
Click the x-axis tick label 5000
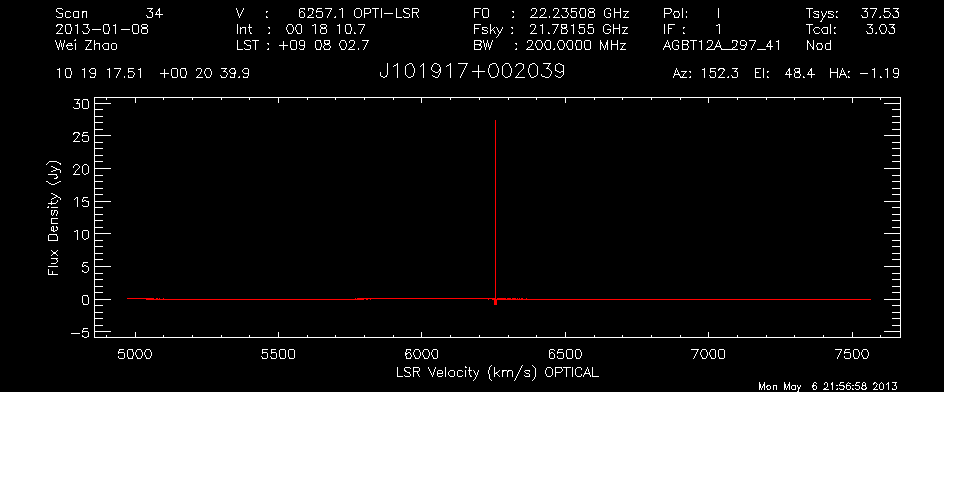coord(135,354)
